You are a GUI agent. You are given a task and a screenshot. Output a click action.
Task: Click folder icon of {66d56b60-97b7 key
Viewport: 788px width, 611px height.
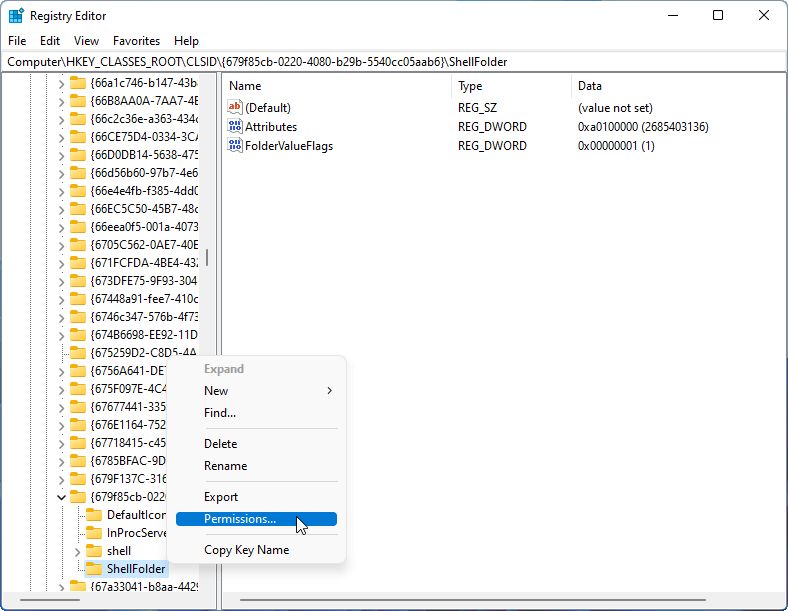[x=77, y=173]
